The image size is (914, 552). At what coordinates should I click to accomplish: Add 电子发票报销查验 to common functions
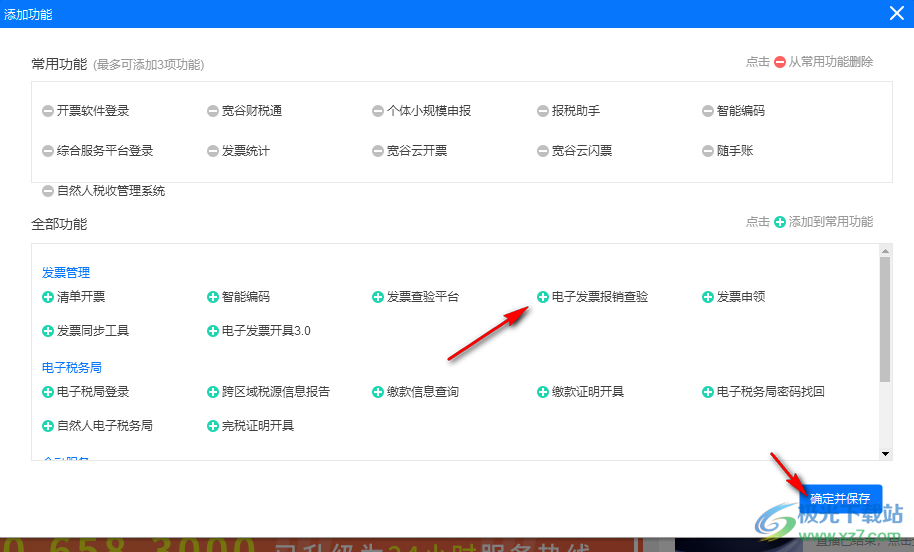543,297
